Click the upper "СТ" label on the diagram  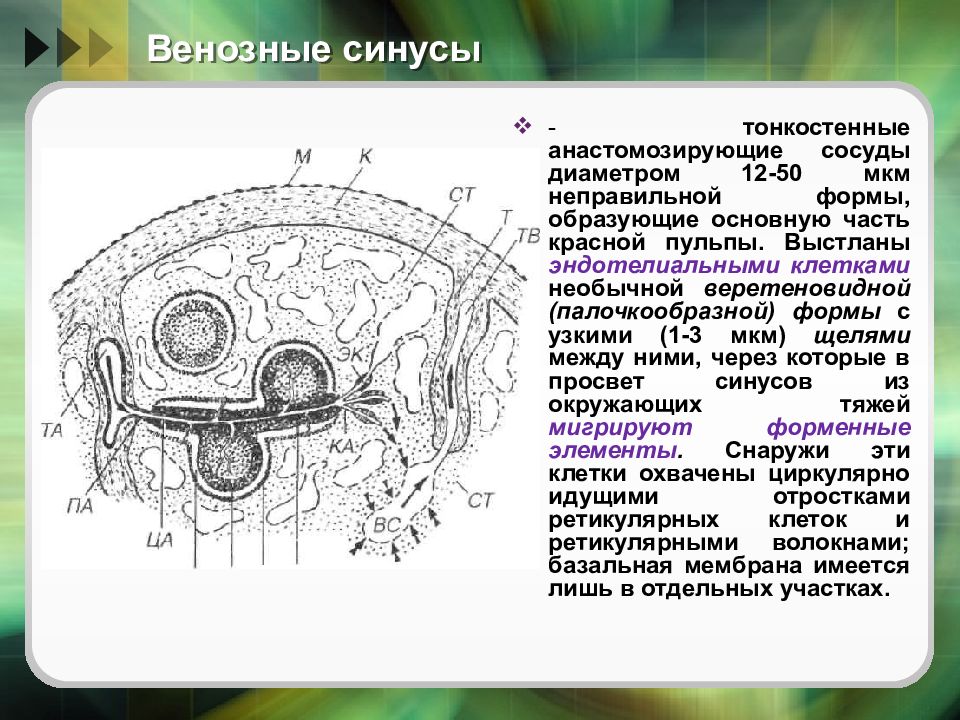point(462,195)
